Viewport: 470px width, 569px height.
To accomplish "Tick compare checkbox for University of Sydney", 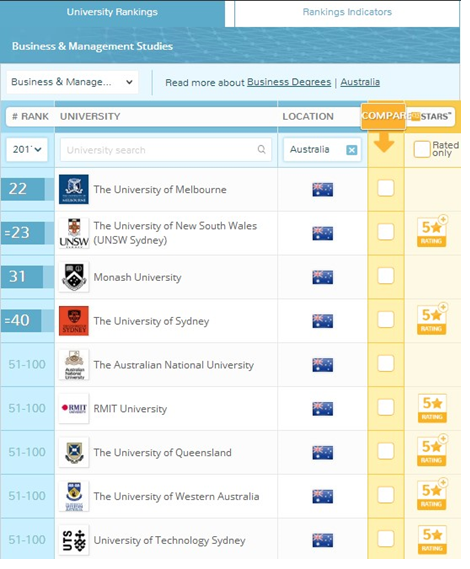I will click(x=385, y=319).
